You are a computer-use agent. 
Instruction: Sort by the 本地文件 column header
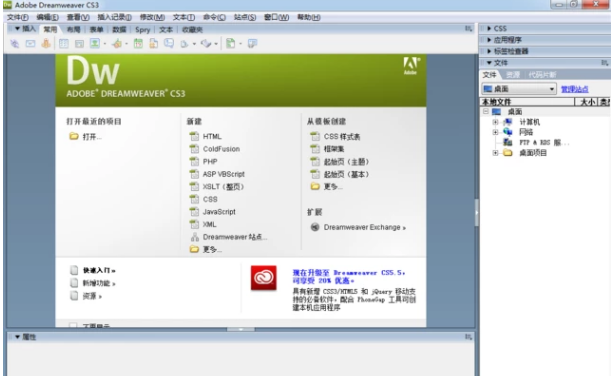[528, 102]
